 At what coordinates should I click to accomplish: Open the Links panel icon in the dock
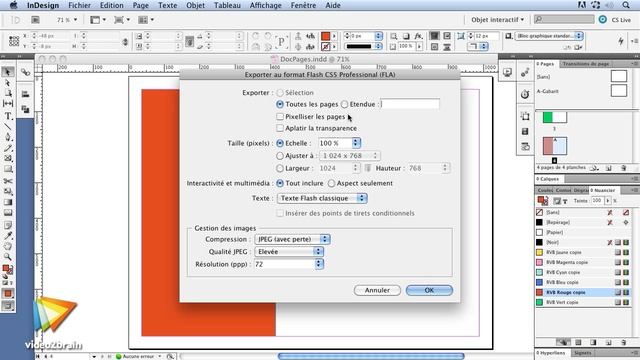tap(25, 73)
